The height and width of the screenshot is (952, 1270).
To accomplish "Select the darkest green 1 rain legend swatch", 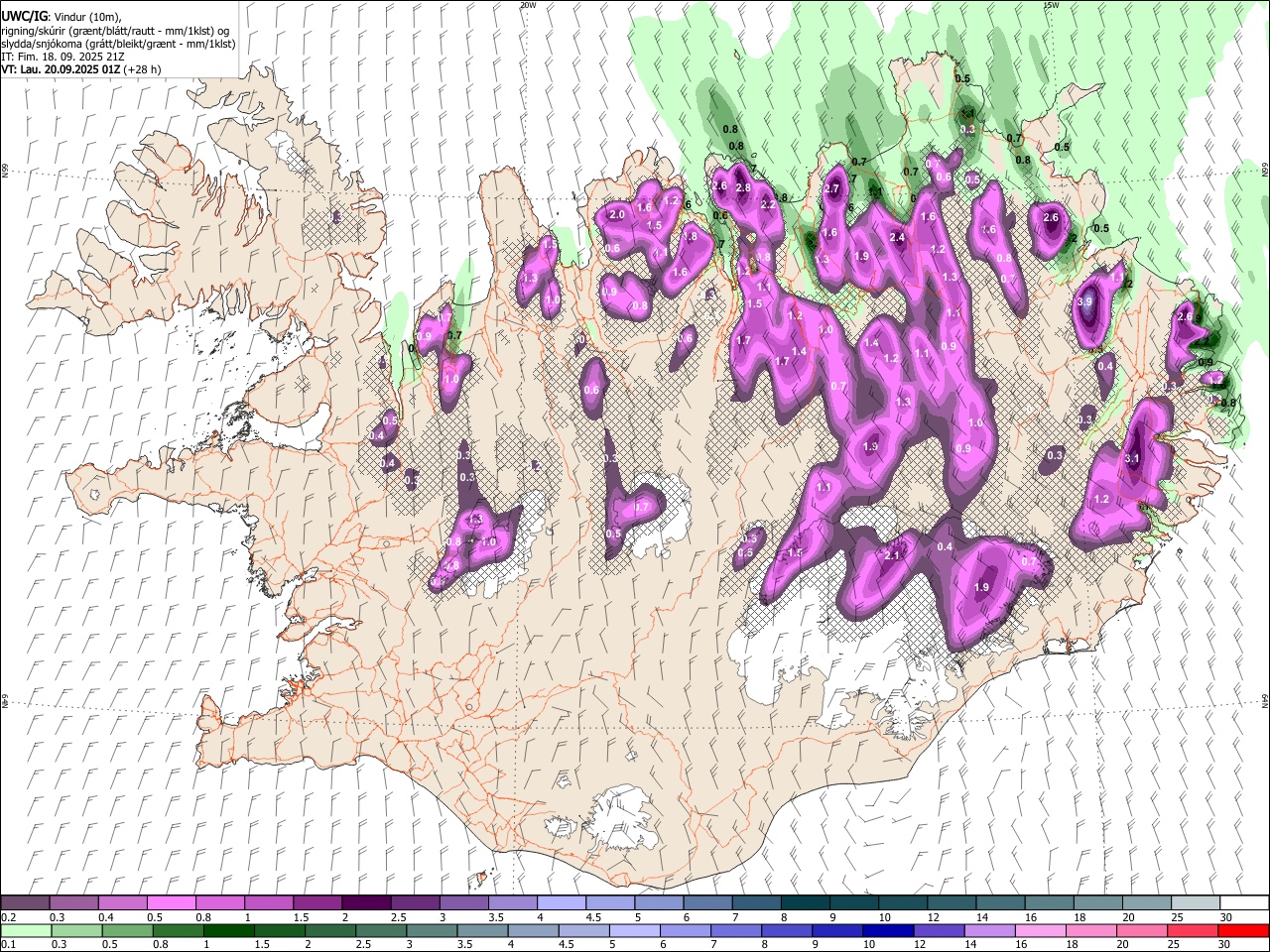I will click(x=228, y=930).
